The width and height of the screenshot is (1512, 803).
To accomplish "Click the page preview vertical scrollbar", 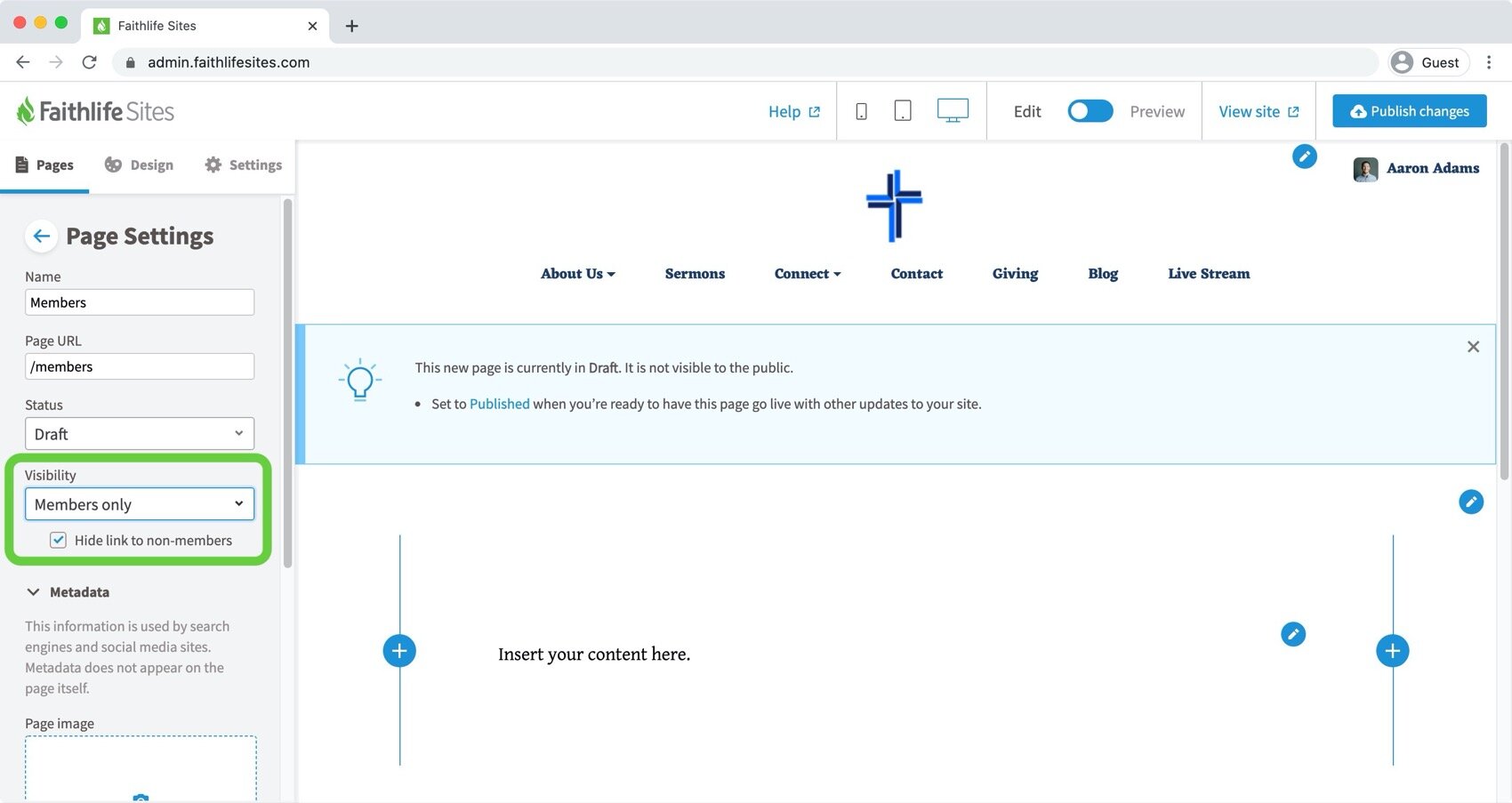I will point(1504,311).
